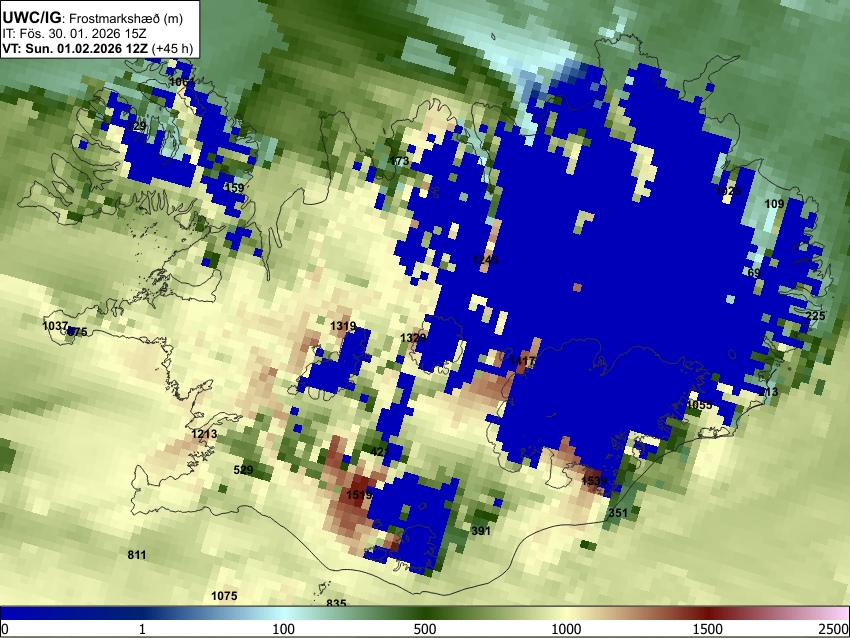Select the map value 69

tap(754, 273)
